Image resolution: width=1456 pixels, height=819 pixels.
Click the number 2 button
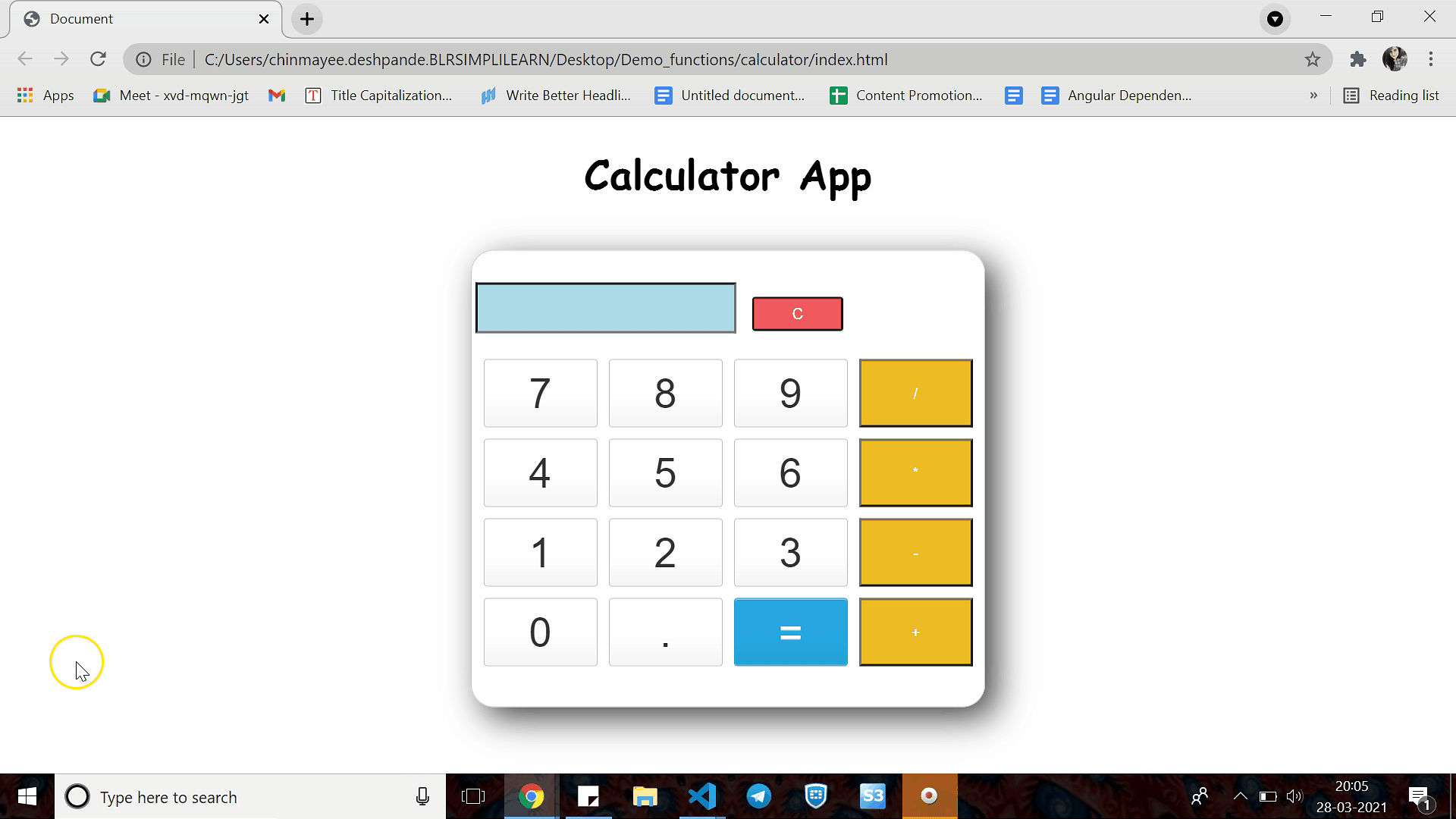click(x=665, y=552)
